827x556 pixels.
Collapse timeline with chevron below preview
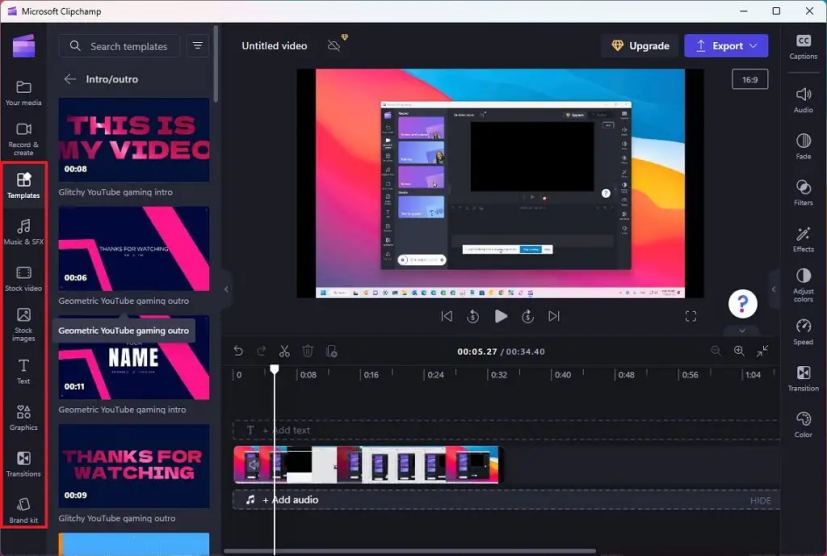(x=742, y=331)
